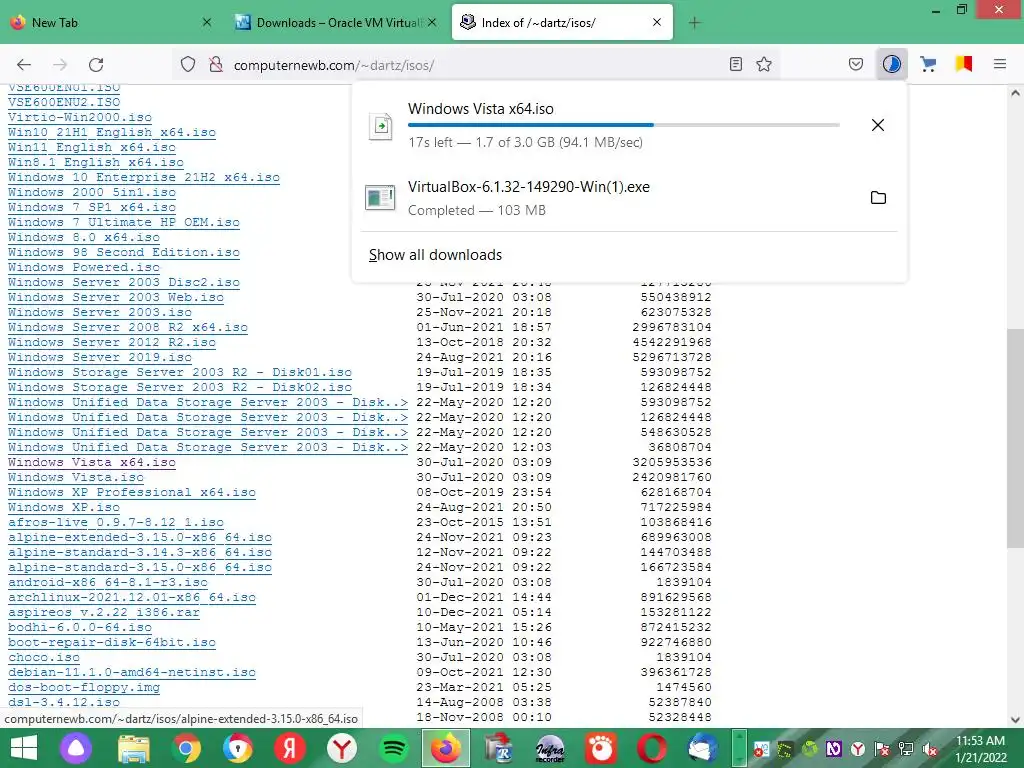This screenshot has height=768, width=1024.
Task: Switch to Downloads – Oracle VM VirtualBox tab
Action: coord(336,22)
